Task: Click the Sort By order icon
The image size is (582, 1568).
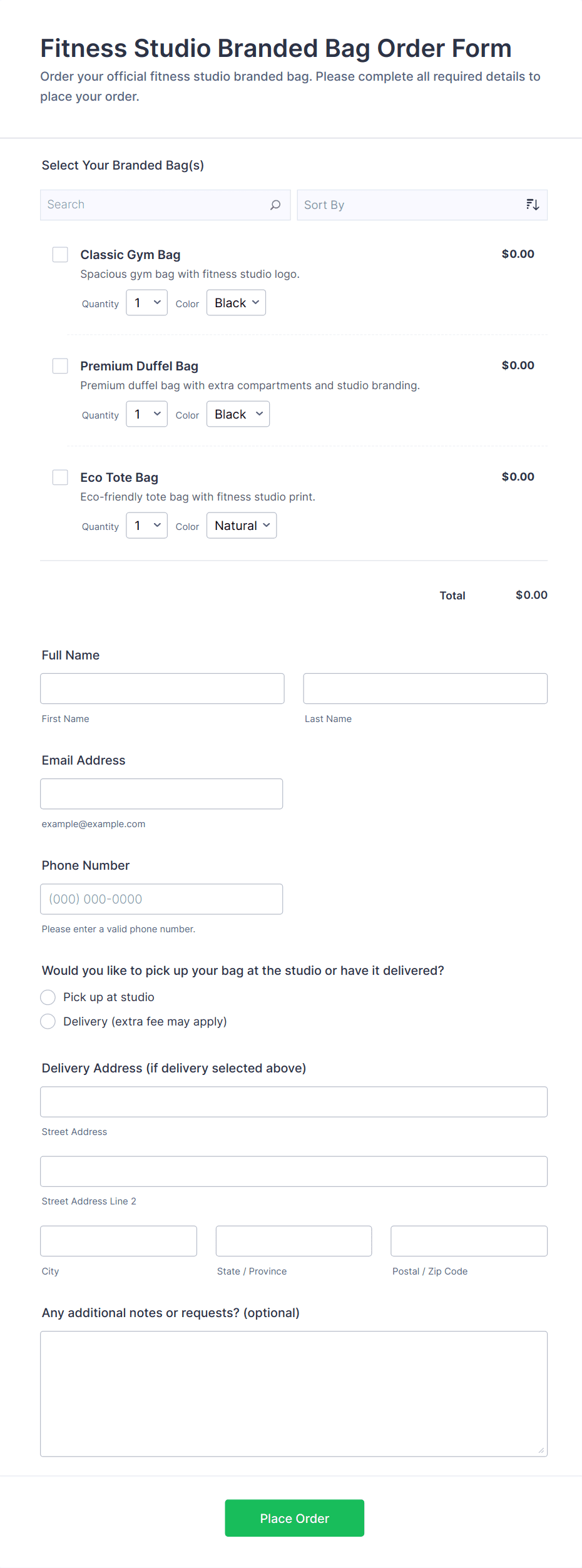Action: pos(532,205)
